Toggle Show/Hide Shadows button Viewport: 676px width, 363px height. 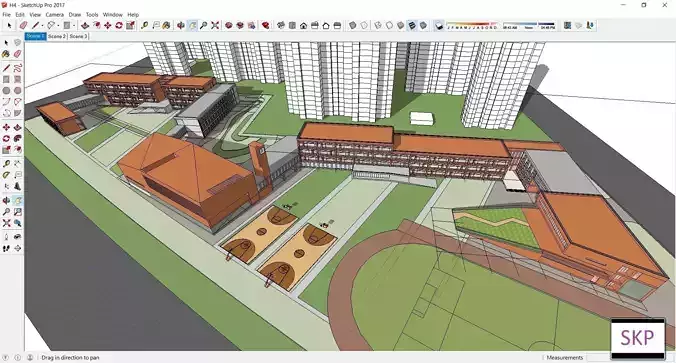click(438, 25)
